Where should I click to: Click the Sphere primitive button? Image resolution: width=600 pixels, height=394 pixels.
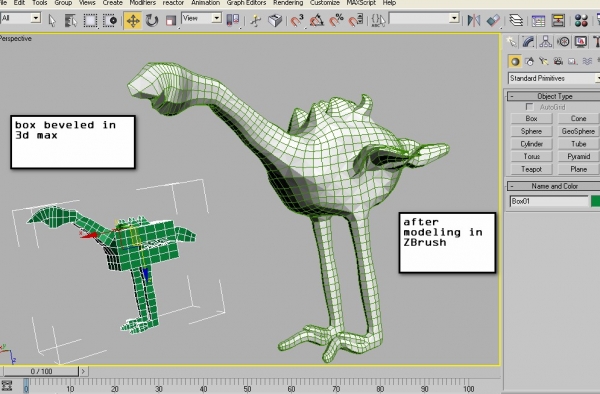pyautogui.click(x=532, y=131)
